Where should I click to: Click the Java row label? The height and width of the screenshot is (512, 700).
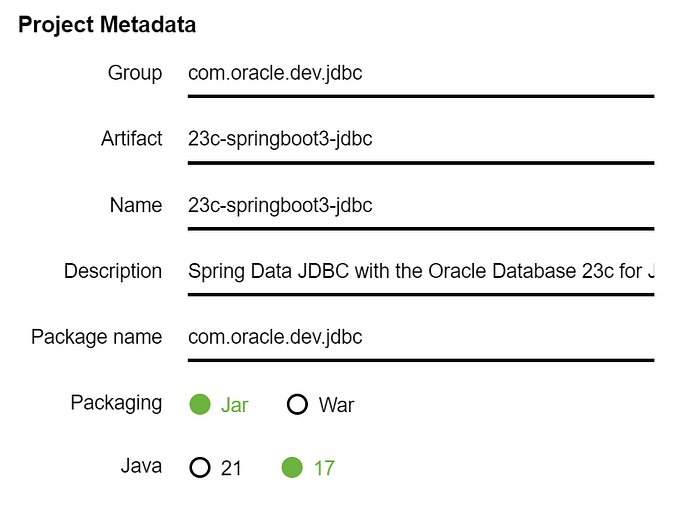[141, 466]
